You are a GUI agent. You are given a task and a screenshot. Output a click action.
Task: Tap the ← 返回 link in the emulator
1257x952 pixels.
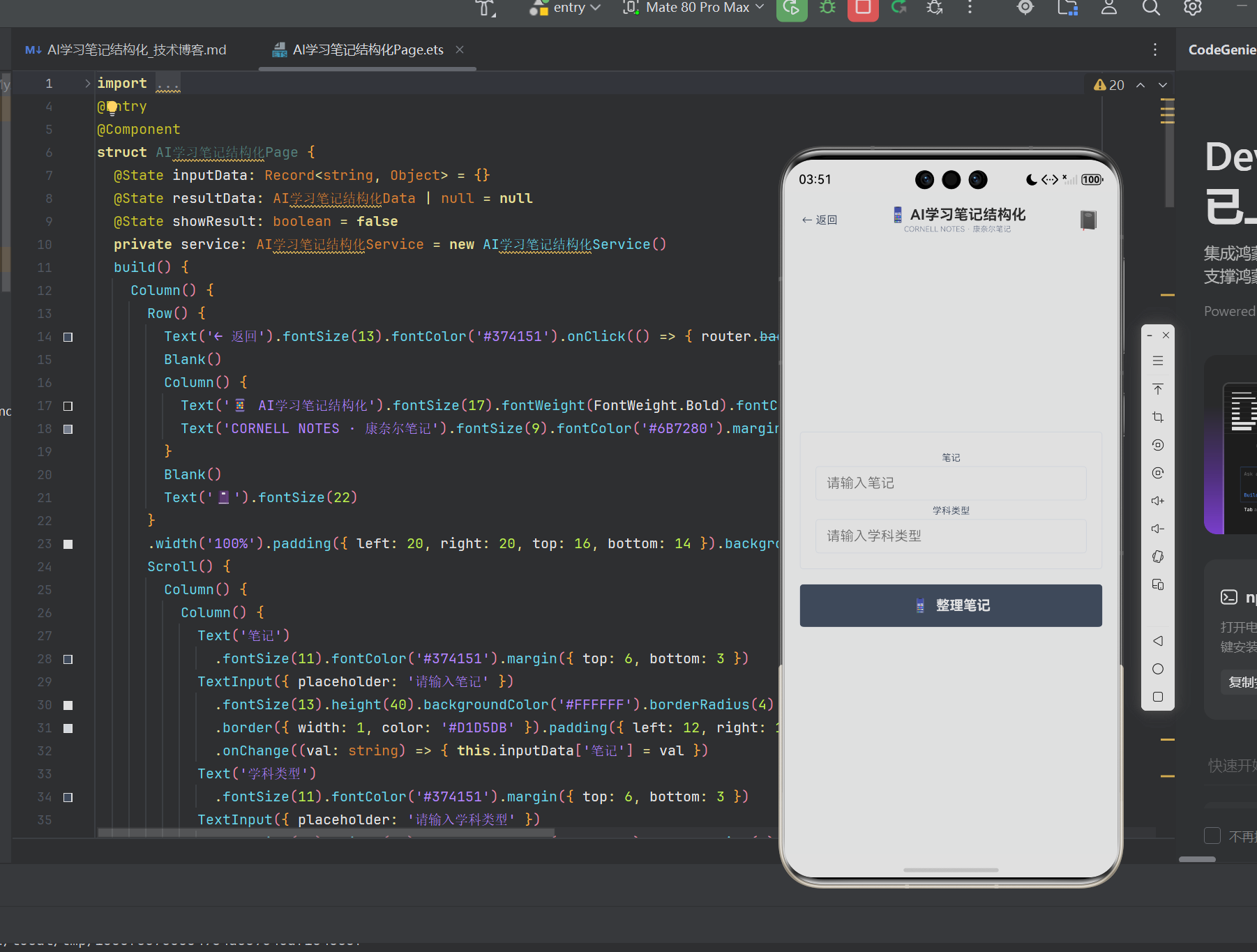(x=819, y=220)
